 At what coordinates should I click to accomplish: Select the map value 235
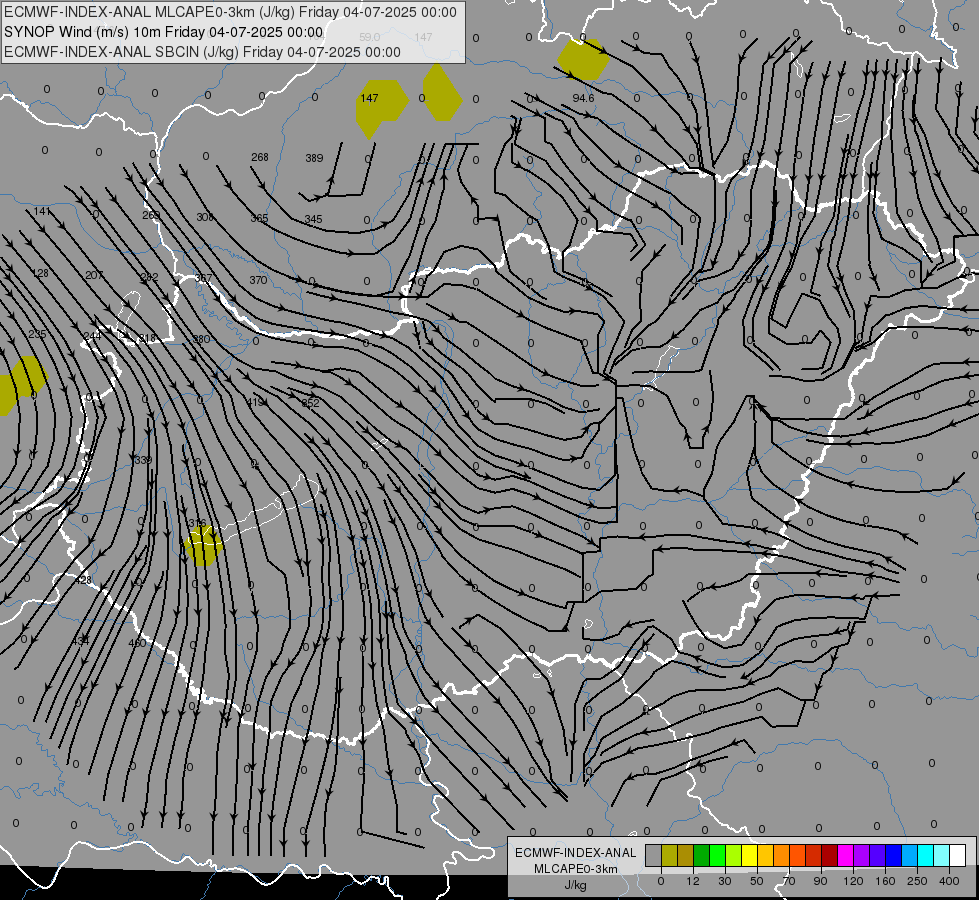pyautogui.click(x=37, y=334)
